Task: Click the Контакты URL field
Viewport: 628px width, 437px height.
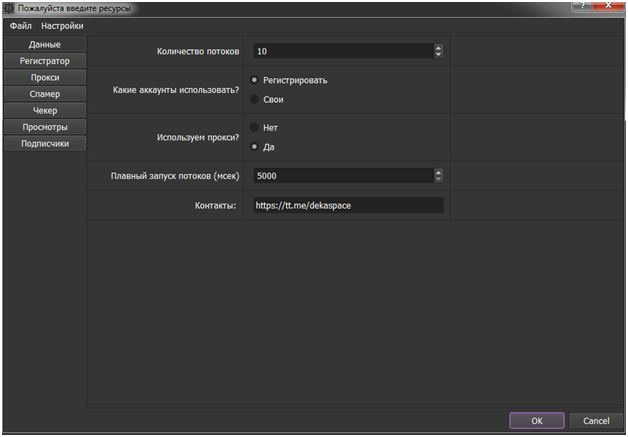Action: coord(346,205)
